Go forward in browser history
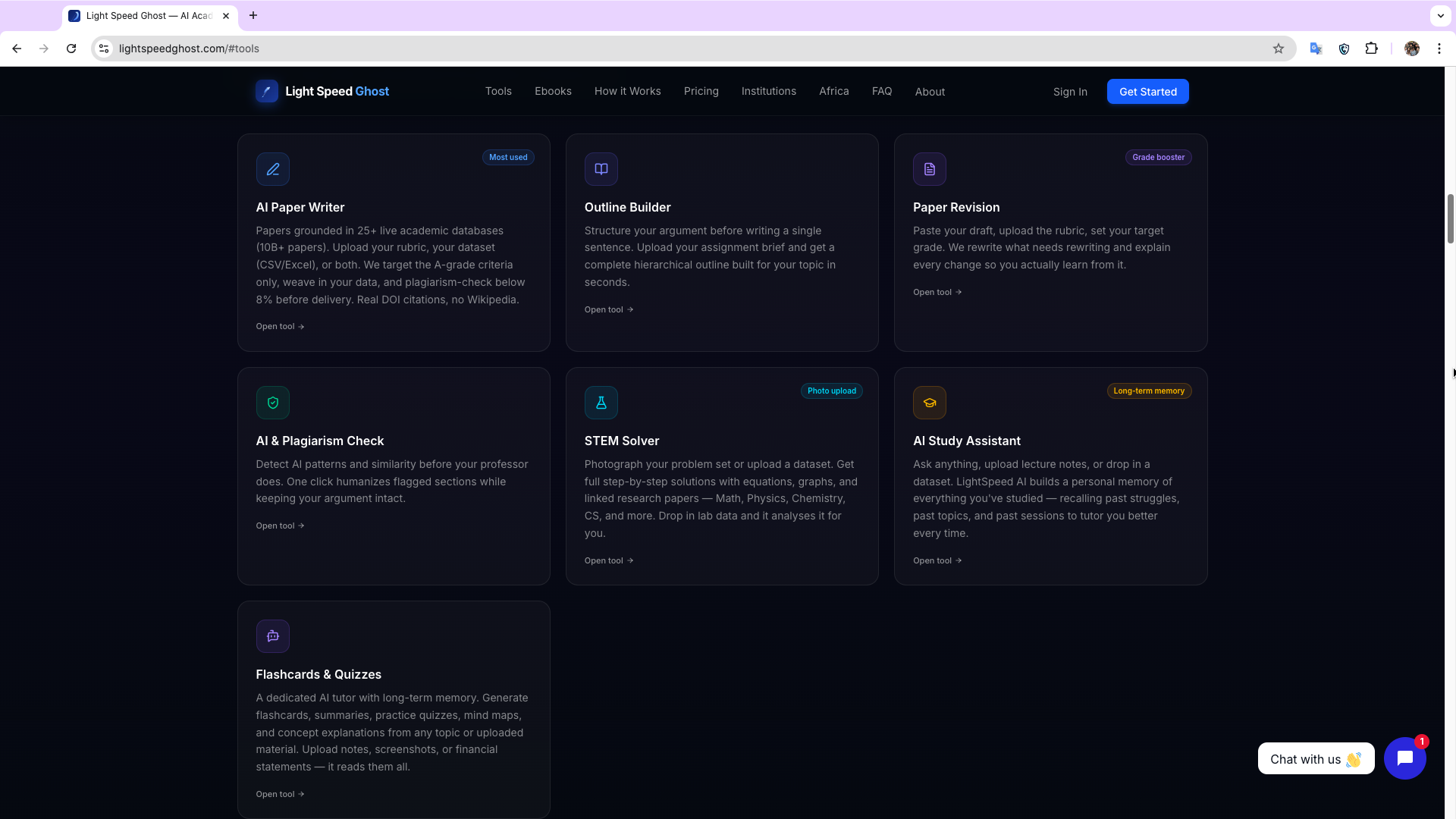This screenshot has width=1456, height=819. point(44,49)
